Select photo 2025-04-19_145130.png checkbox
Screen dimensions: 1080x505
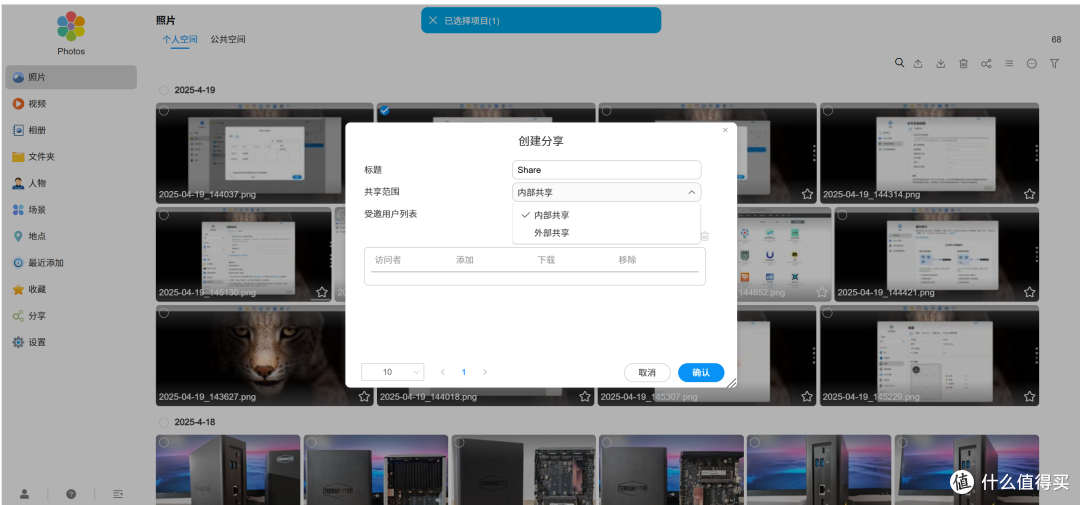point(164,215)
